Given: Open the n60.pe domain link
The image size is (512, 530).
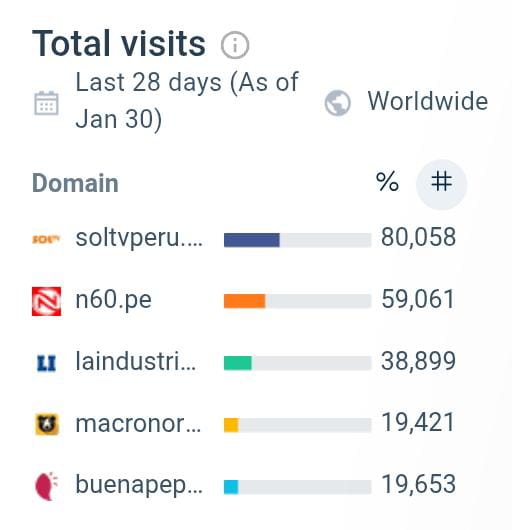Looking at the screenshot, I should pos(113,300).
